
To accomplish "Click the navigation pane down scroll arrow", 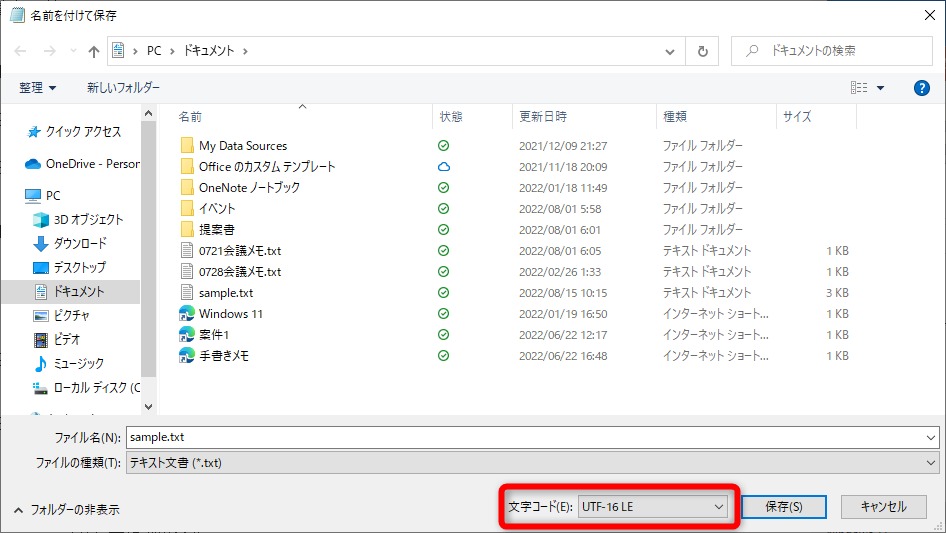I will 148,407.
